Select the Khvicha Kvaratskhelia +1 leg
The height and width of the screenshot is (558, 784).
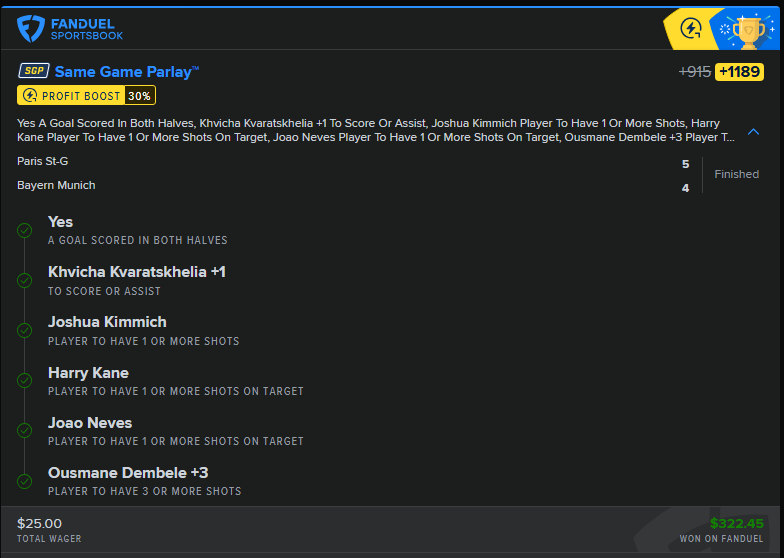(x=136, y=272)
